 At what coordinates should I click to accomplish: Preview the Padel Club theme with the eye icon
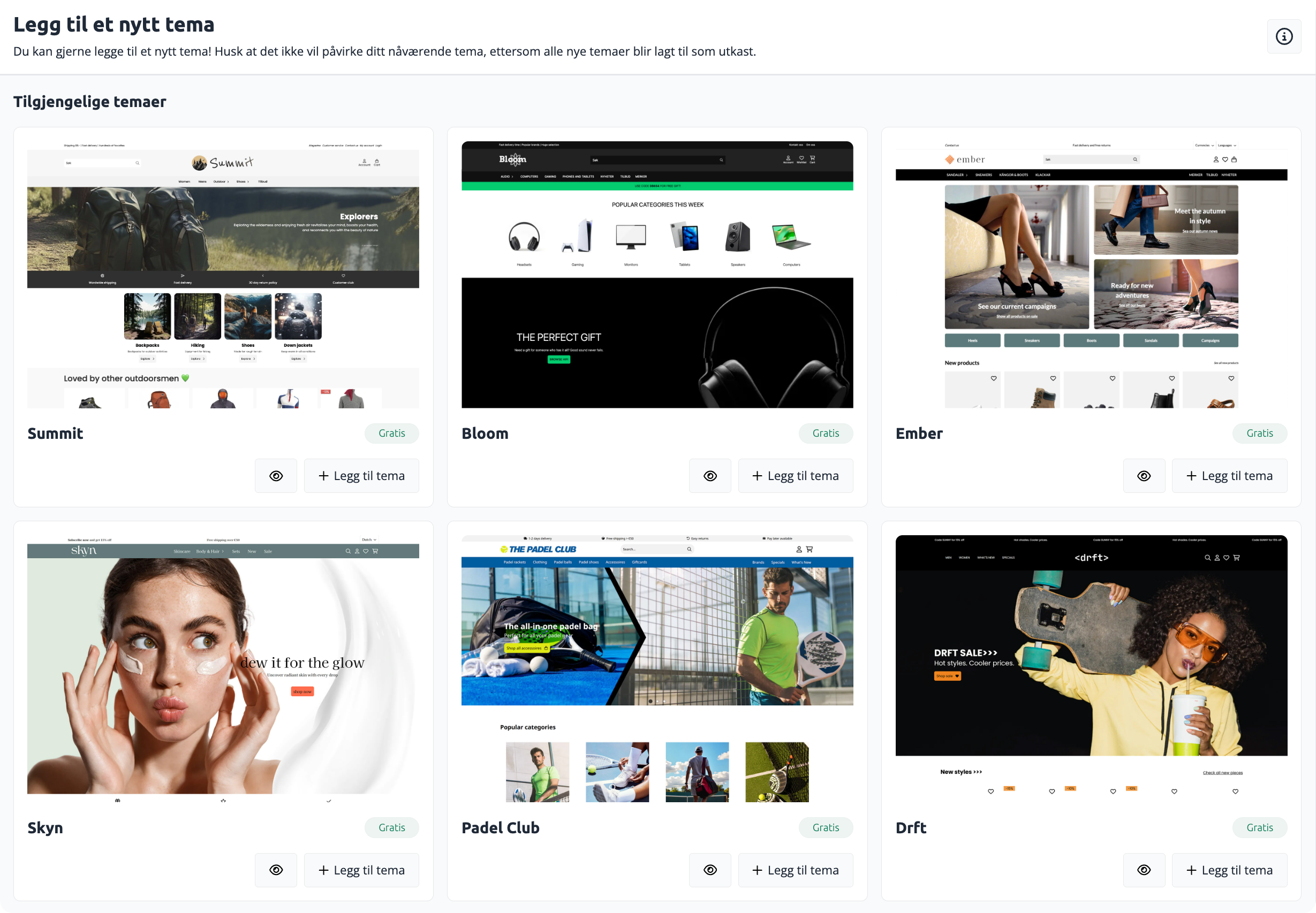coord(709,870)
